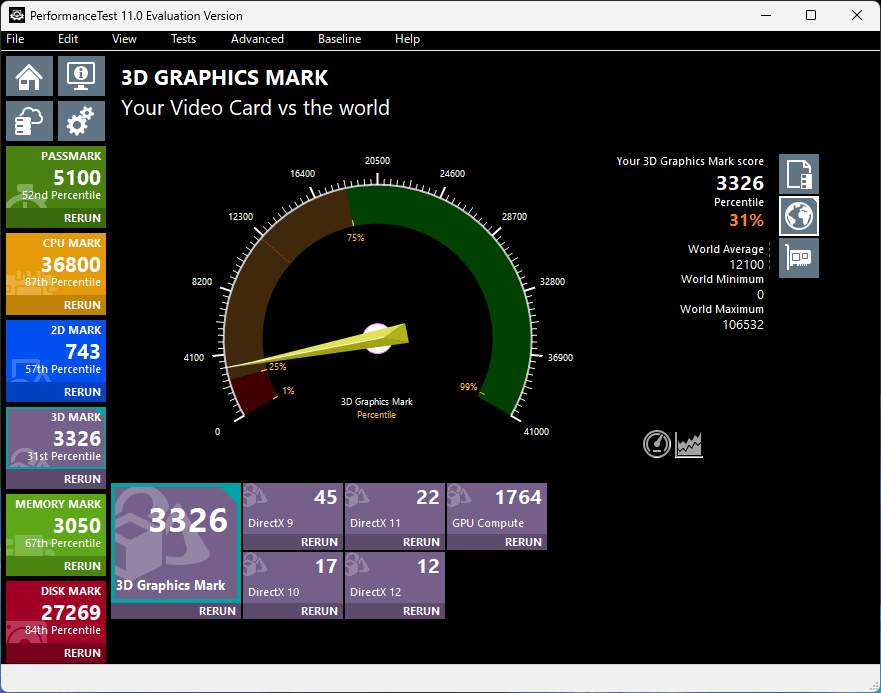Rerun the DirectX 12 test

tap(421, 611)
